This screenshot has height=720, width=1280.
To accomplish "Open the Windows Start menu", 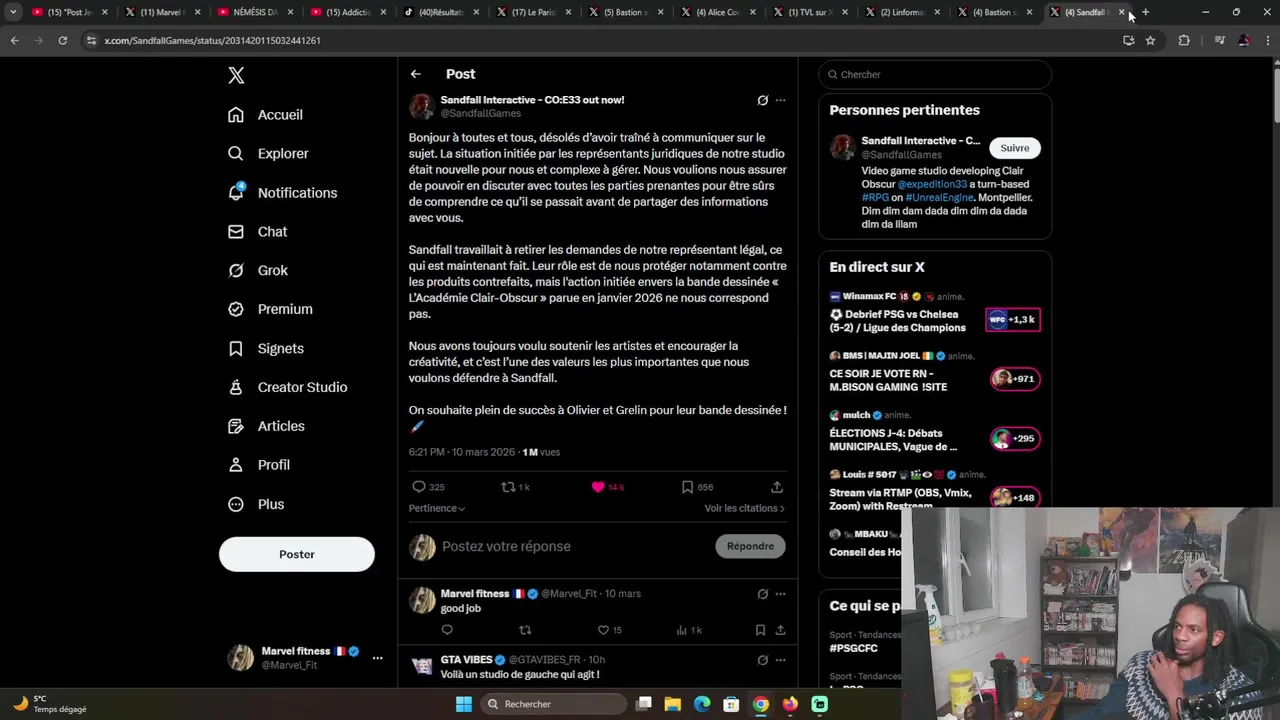I will [x=464, y=704].
